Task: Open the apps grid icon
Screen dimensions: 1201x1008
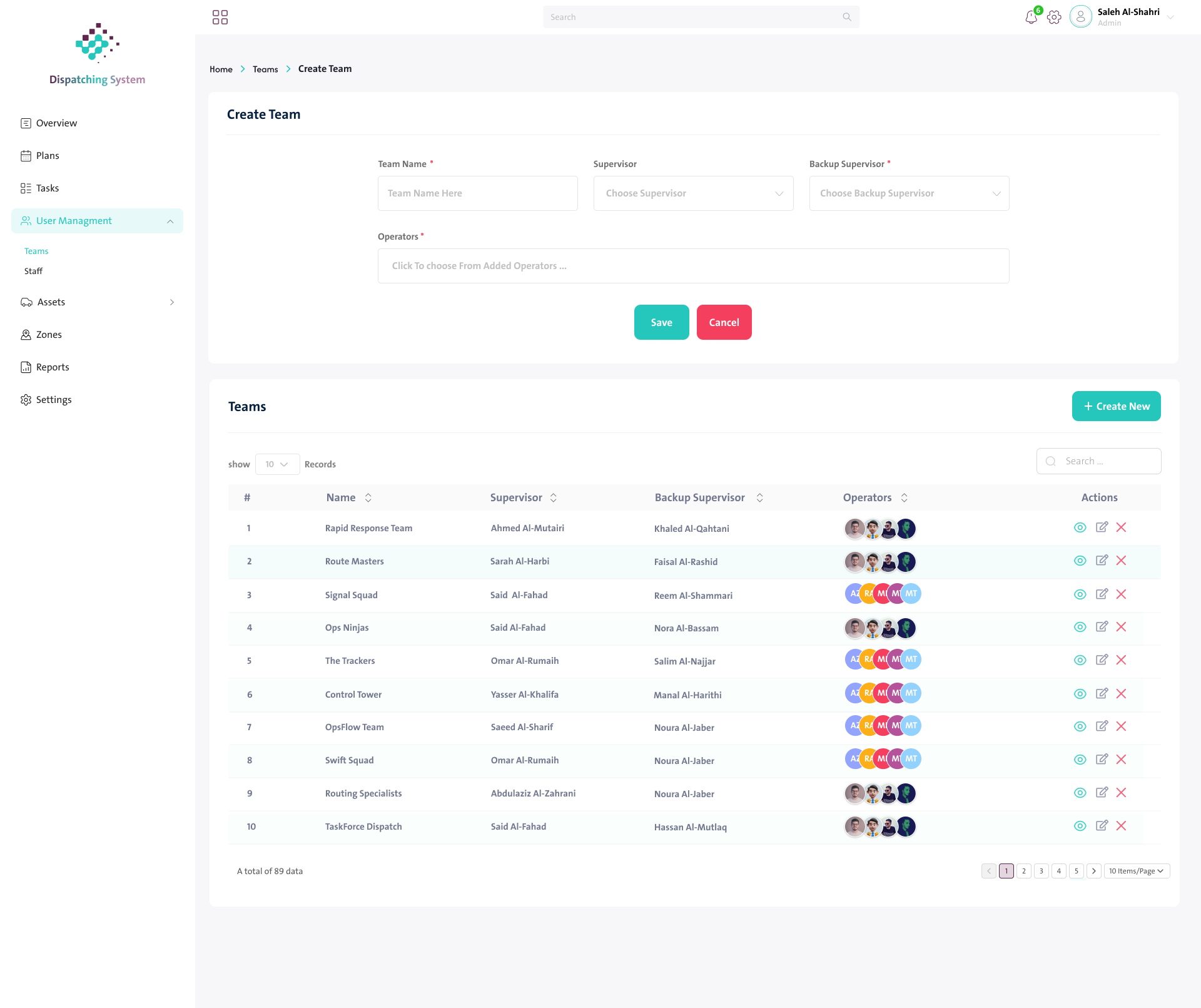Action: click(x=220, y=17)
